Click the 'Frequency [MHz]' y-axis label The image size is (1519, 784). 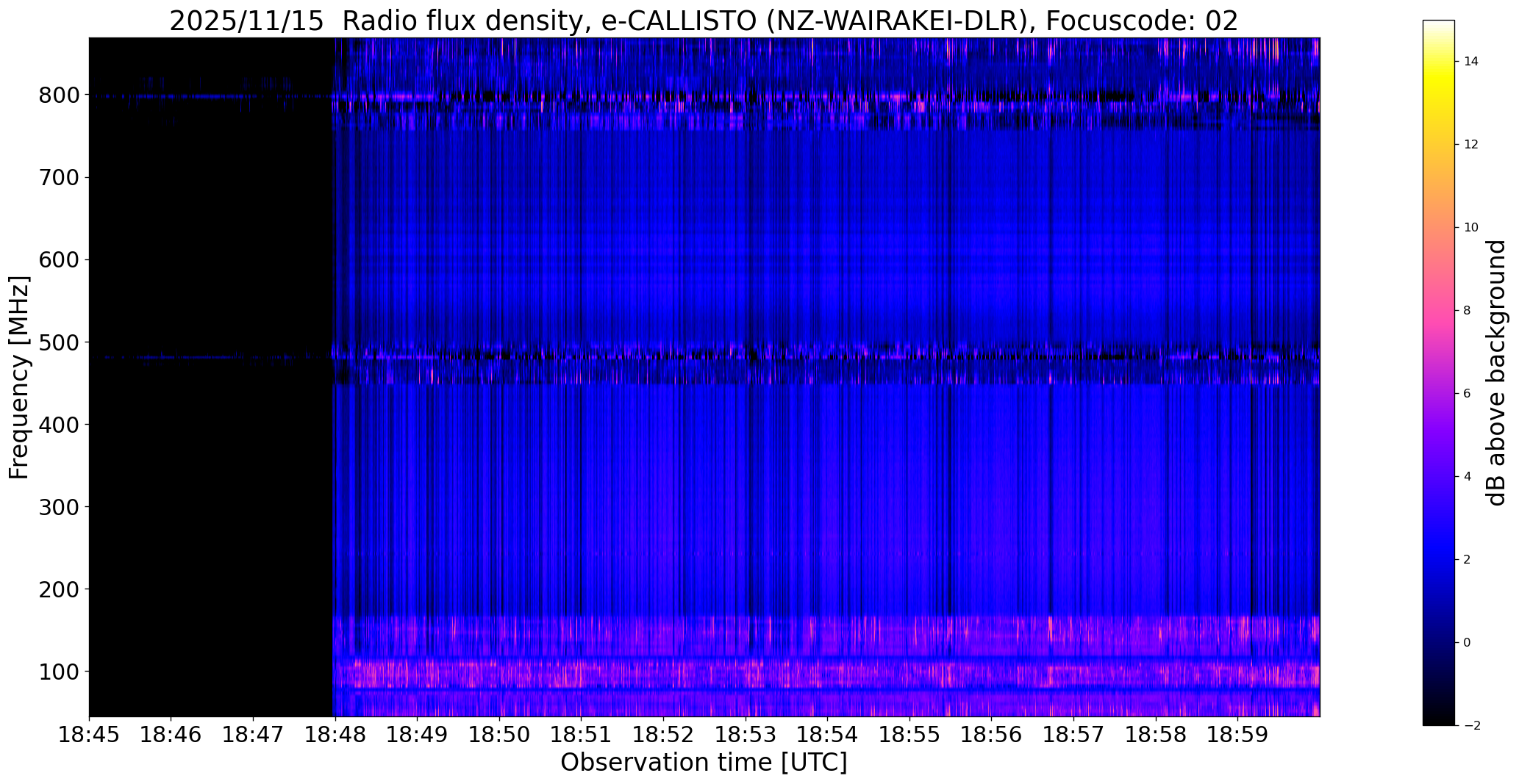[20, 378]
